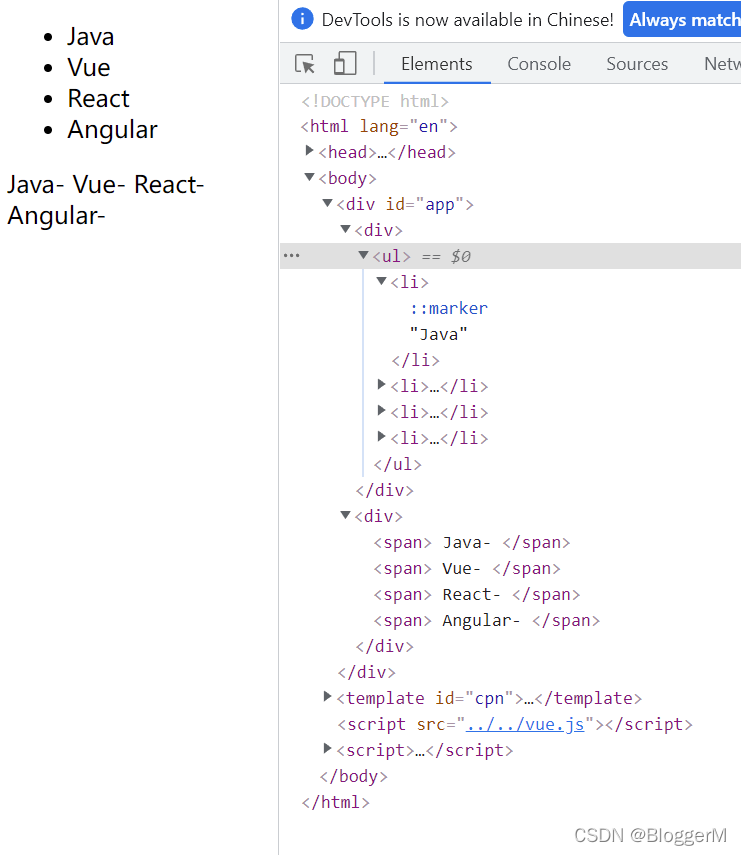This screenshot has height=855, width=741.
Task: Collapse the body element node
Action: [x=309, y=177]
